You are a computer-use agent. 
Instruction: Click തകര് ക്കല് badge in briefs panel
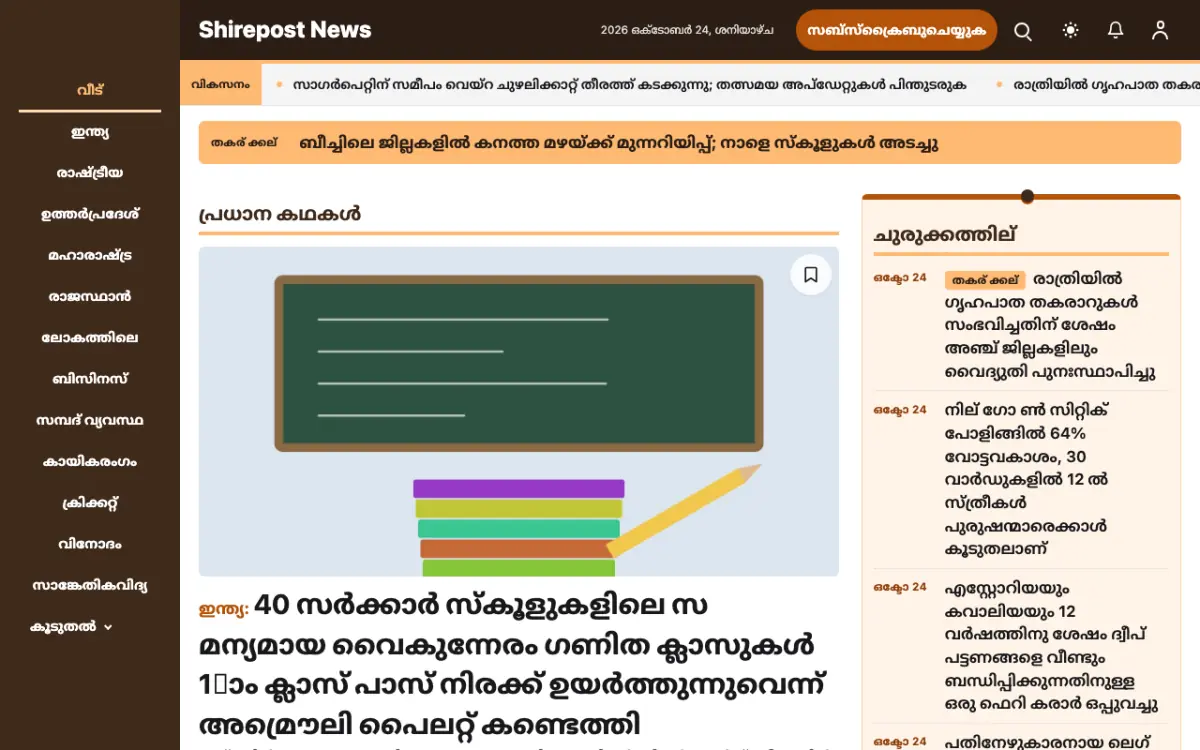[985, 280]
